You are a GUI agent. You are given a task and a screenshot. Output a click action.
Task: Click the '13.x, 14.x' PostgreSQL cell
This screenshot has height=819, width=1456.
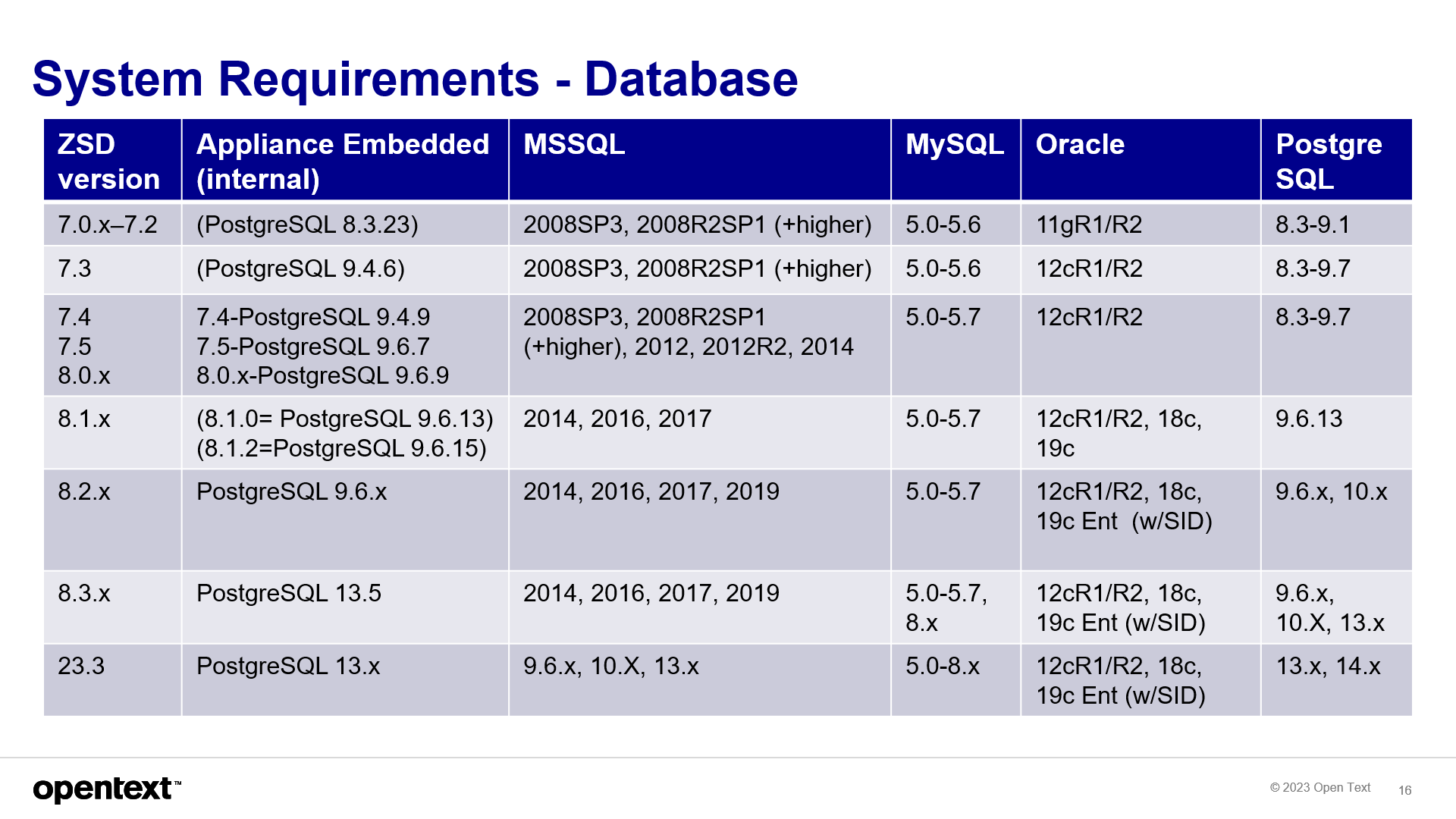[x=1336, y=680]
